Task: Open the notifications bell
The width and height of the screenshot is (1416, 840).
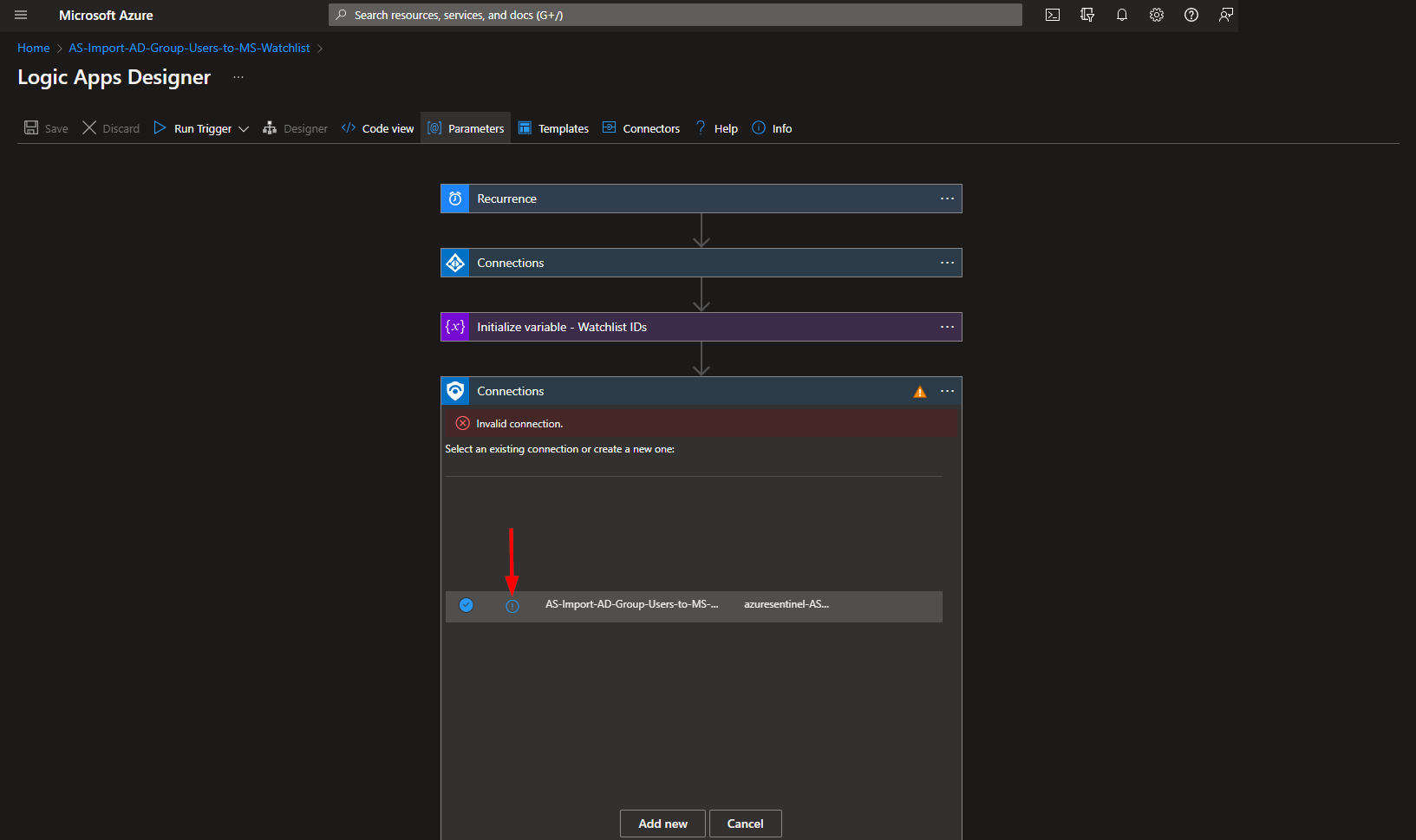Action: click(1122, 15)
